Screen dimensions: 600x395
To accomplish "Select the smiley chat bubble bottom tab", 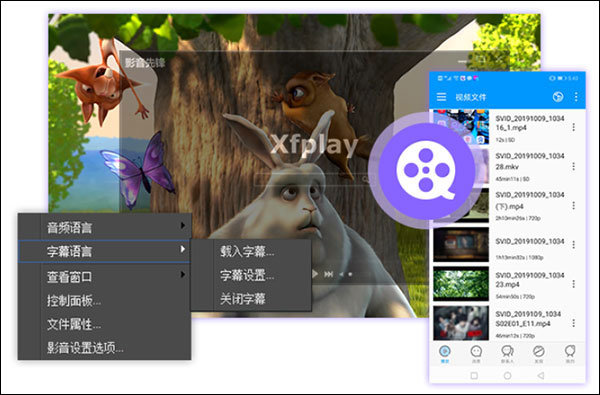I will [476, 354].
